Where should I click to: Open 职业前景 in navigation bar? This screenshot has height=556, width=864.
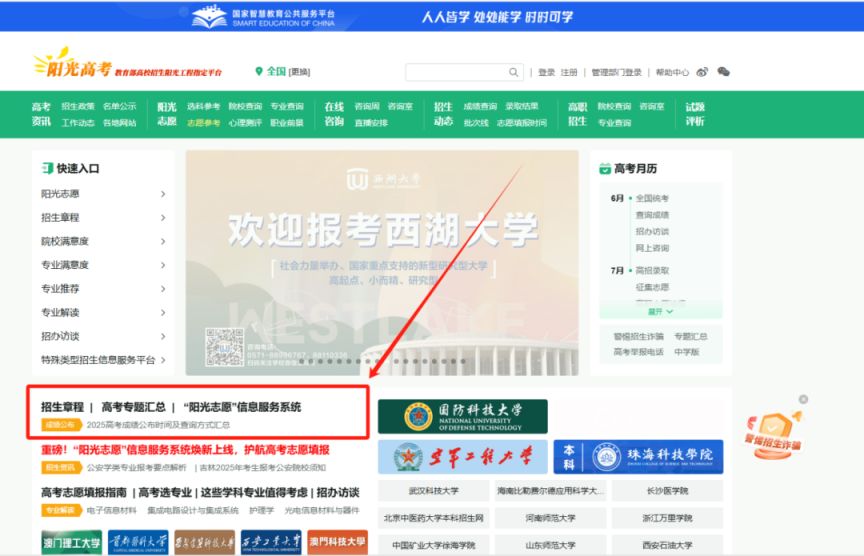287,123
